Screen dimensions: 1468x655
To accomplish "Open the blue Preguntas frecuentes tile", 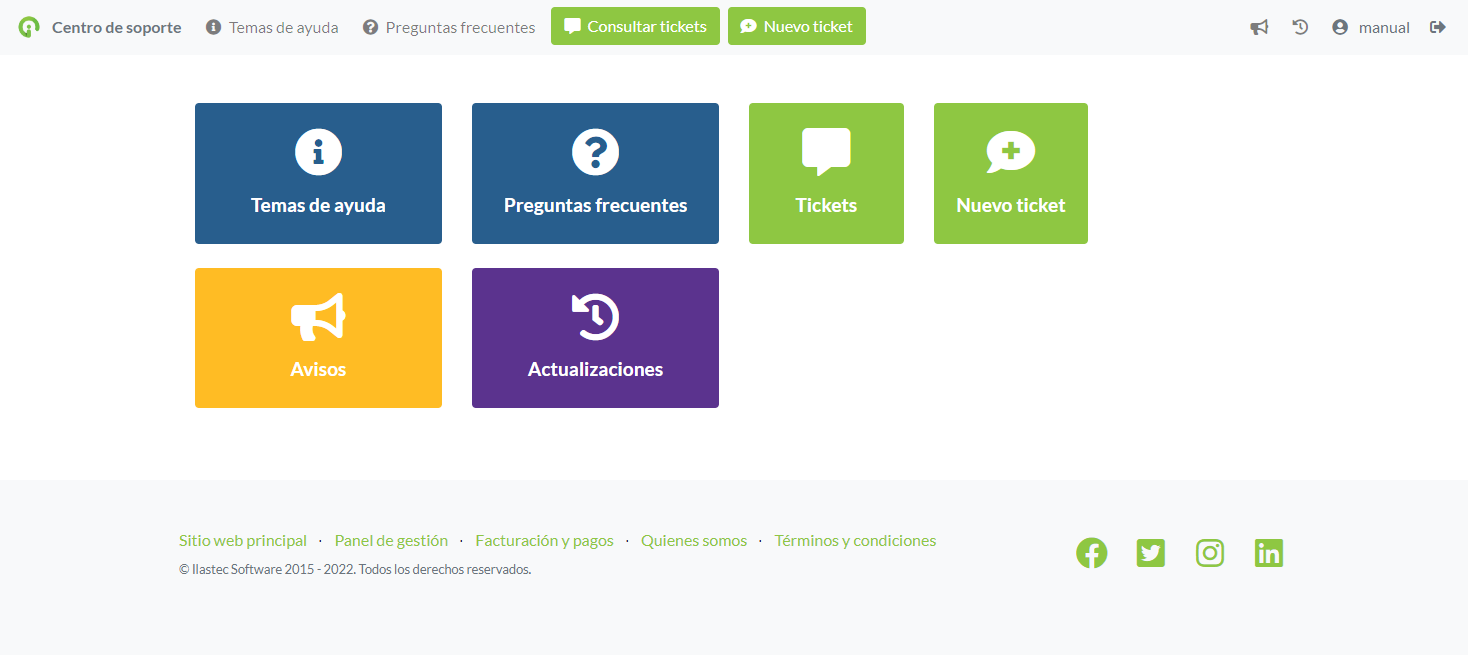I will coord(595,173).
